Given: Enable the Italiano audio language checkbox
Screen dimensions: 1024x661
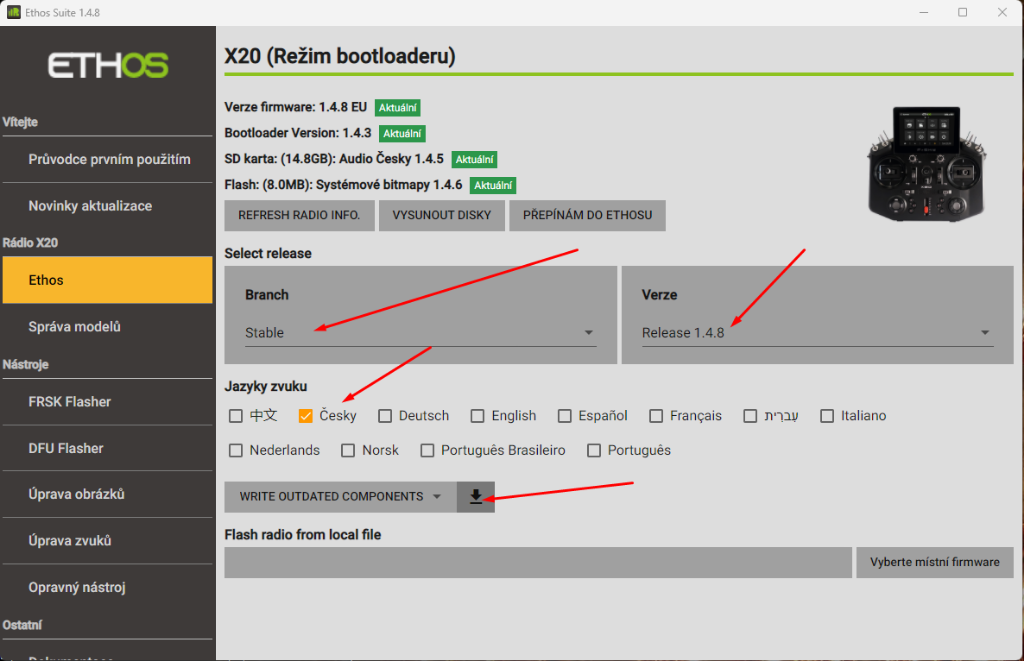Looking at the screenshot, I should click(827, 416).
